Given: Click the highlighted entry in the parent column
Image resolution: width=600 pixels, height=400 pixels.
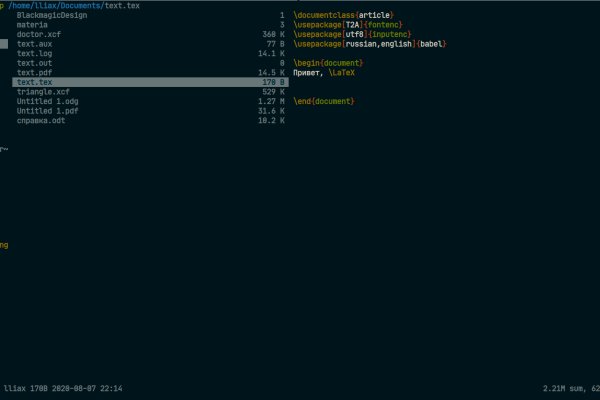Looking at the screenshot, I should pyautogui.click(x=4, y=44).
